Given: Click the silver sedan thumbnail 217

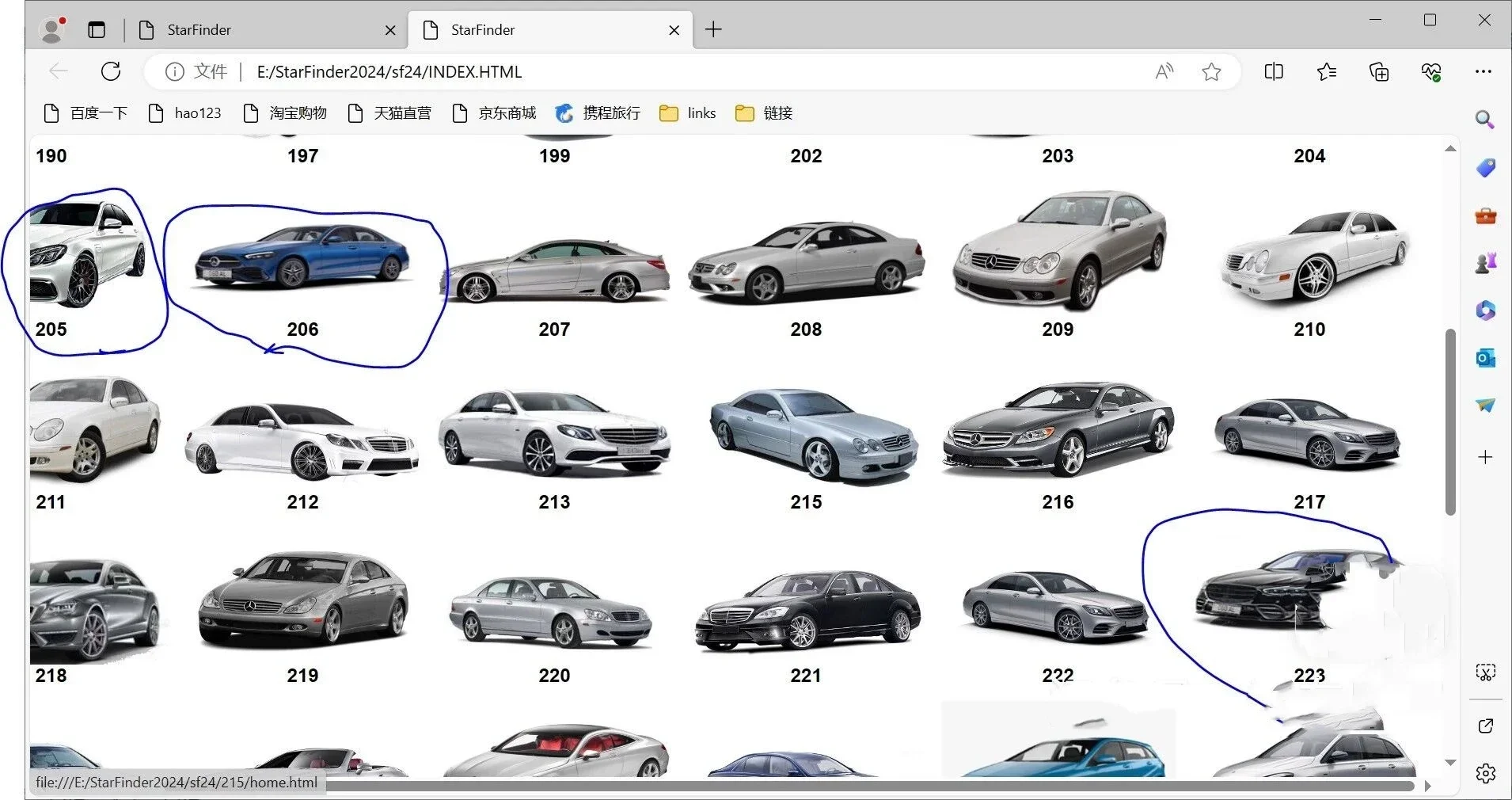Looking at the screenshot, I should pos(1308,434).
